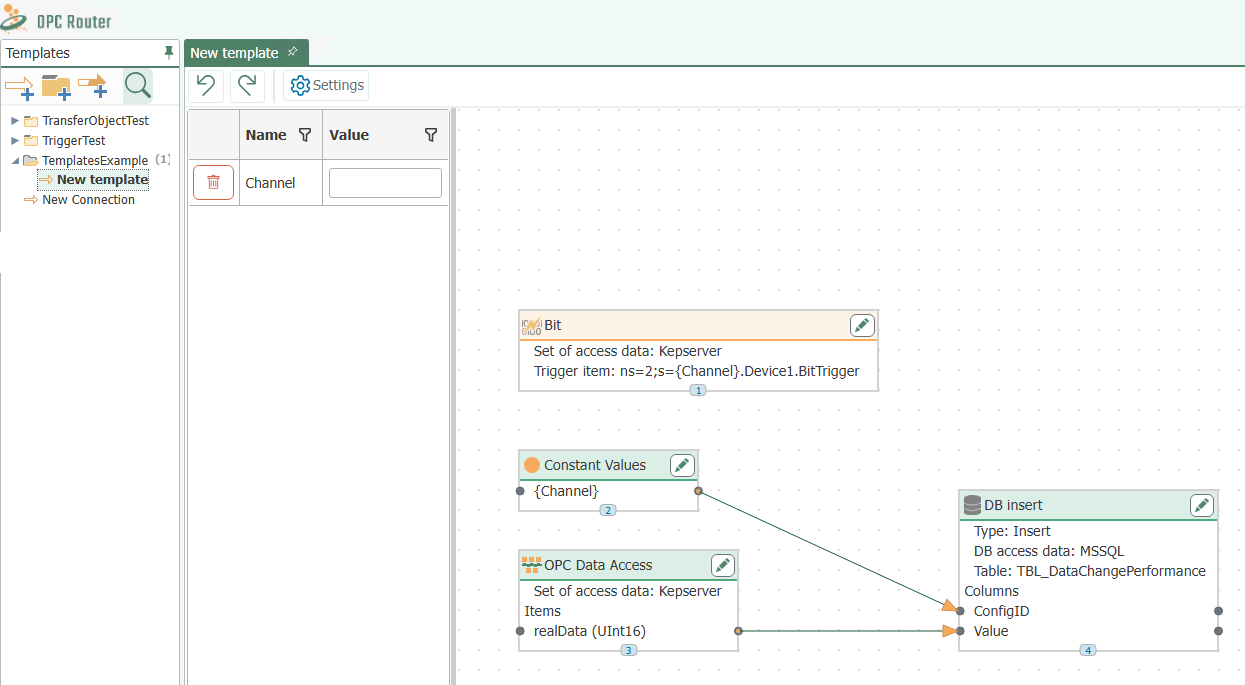Image resolution: width=1245 pixels, height=685 pixels.
Task: Collapse the TemplatesExample folder
Action: (x=15, y=161)
